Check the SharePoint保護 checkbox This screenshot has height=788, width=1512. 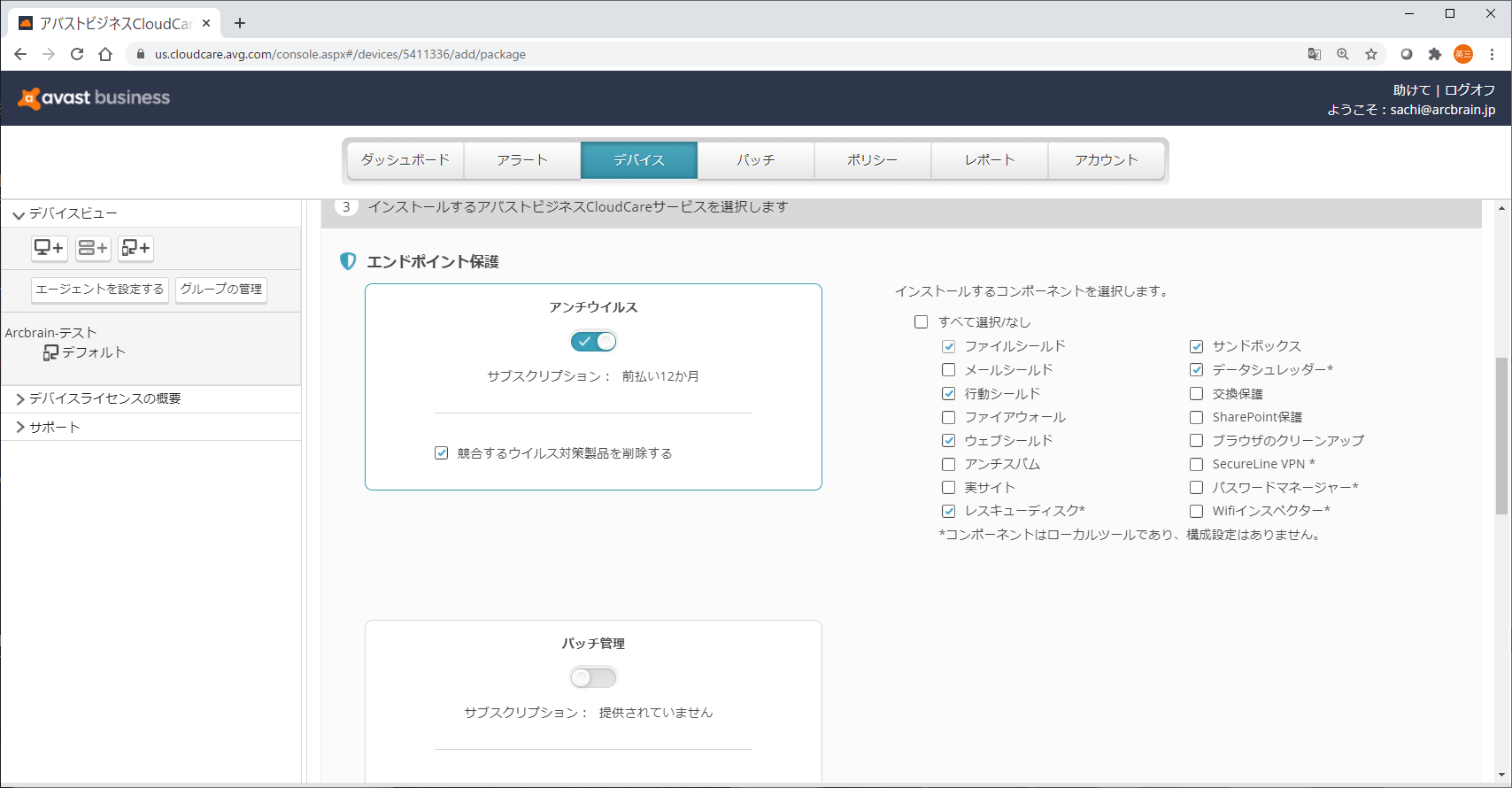(1197, 417)
